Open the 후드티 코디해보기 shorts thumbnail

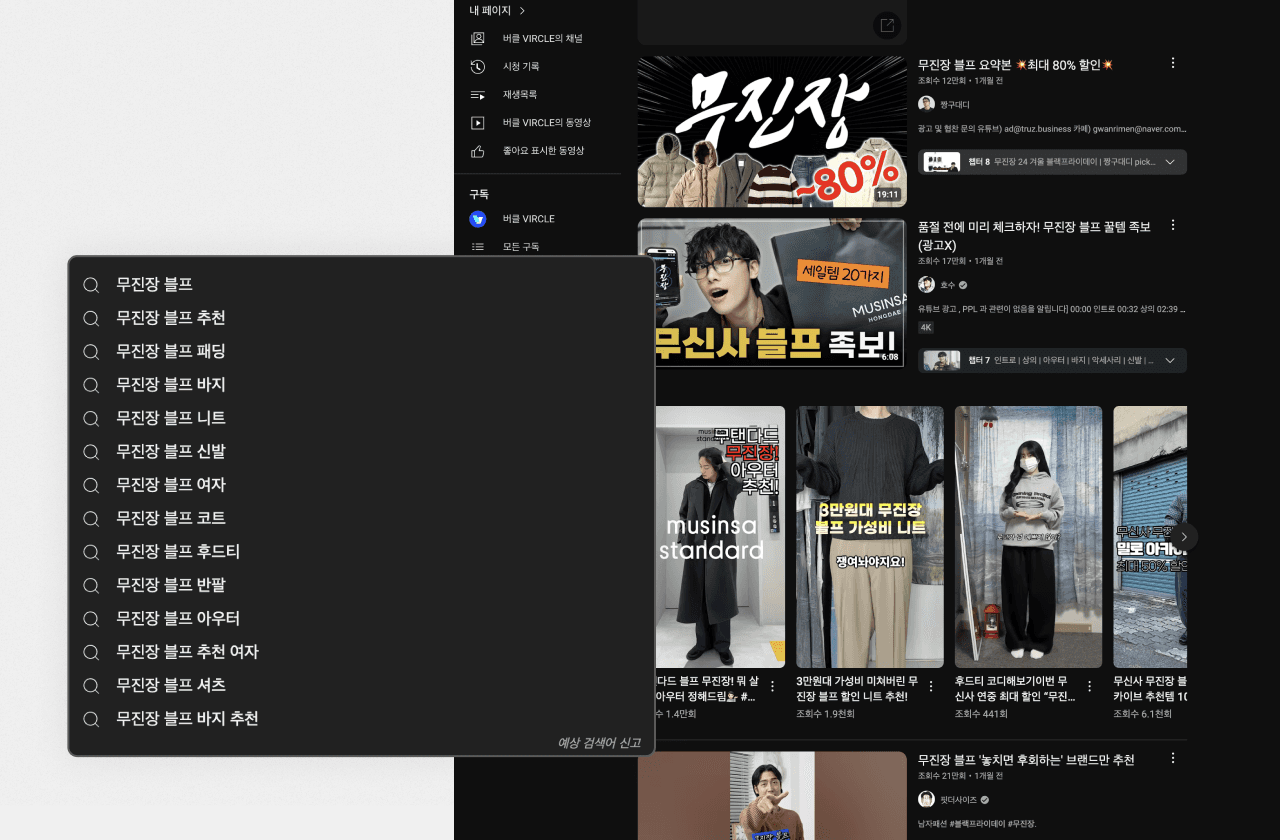click(1028, 537)
